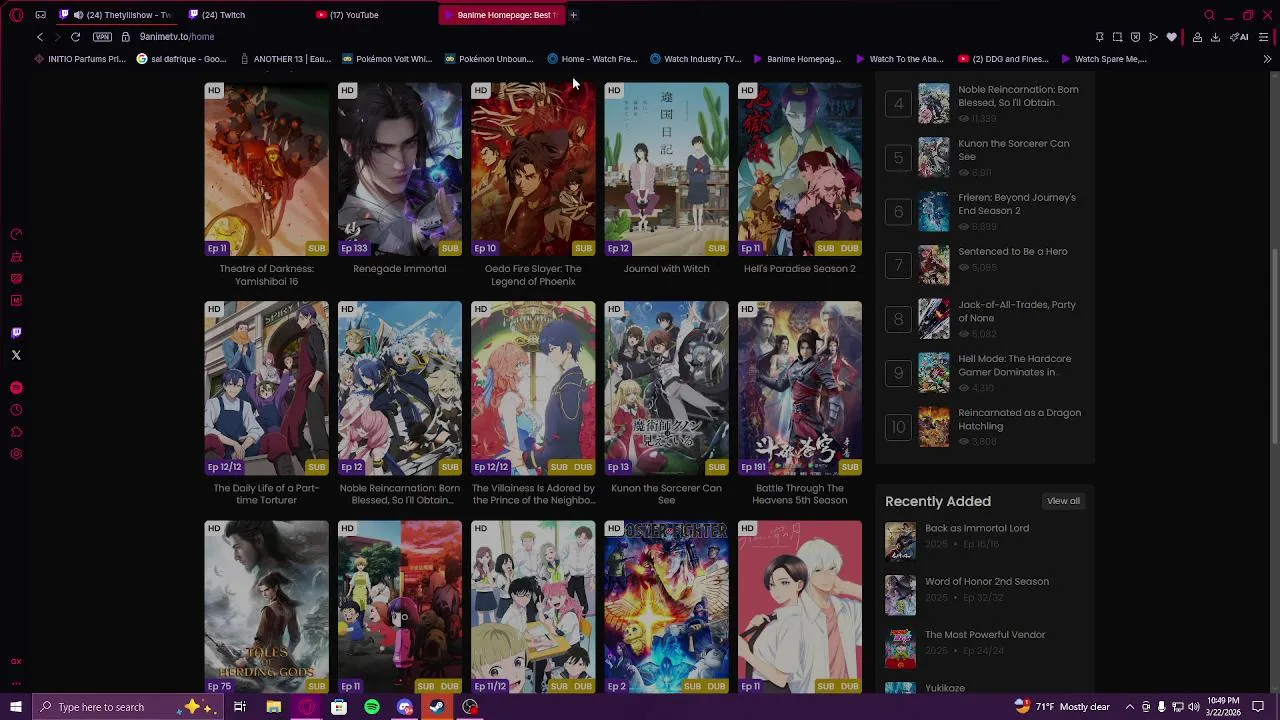Open the weather widget showing 71°F

point(1060,707)
